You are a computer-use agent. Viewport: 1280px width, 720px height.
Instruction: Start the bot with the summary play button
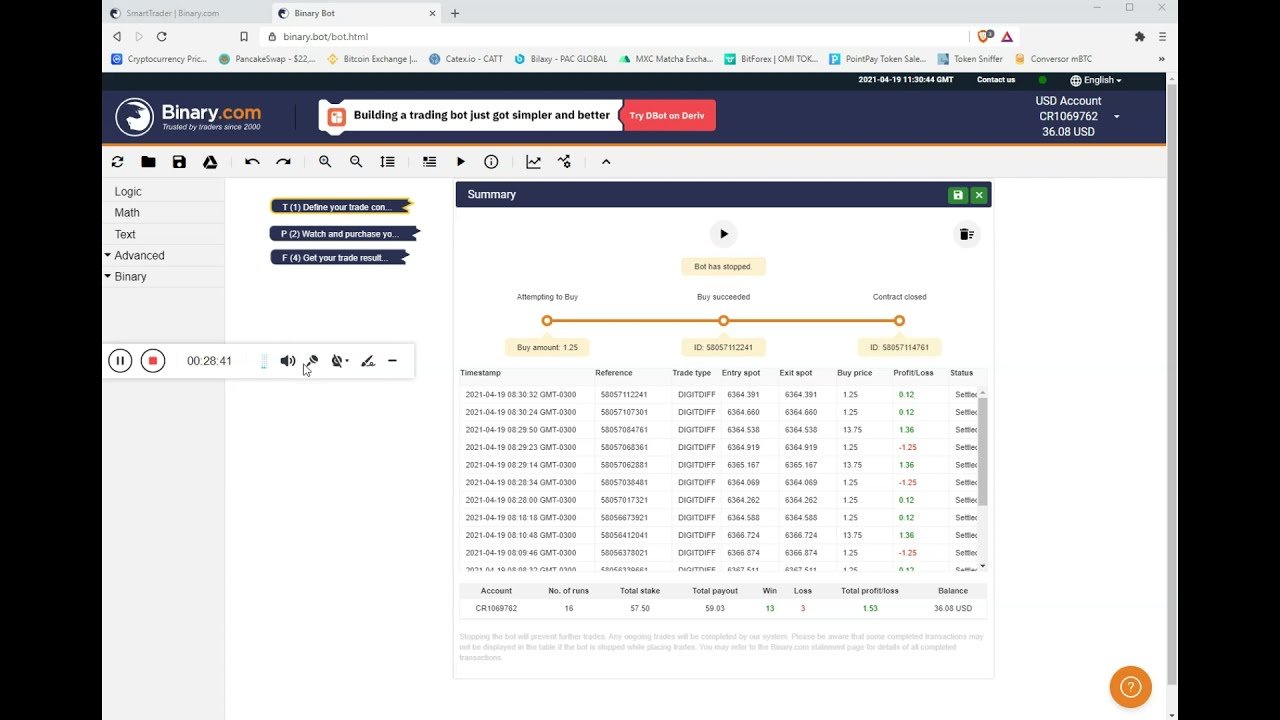point(723,234)
